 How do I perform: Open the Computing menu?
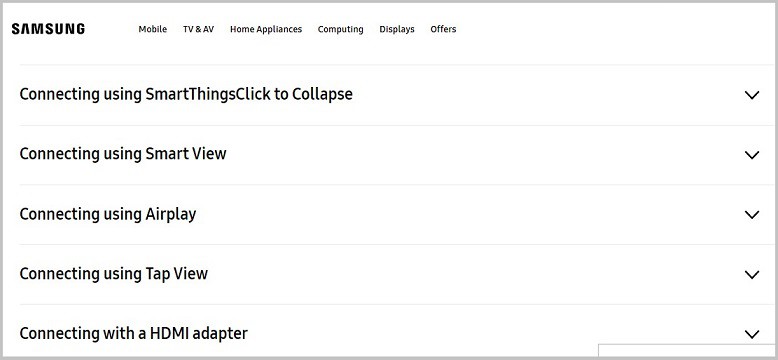click(x=340, y=29)
